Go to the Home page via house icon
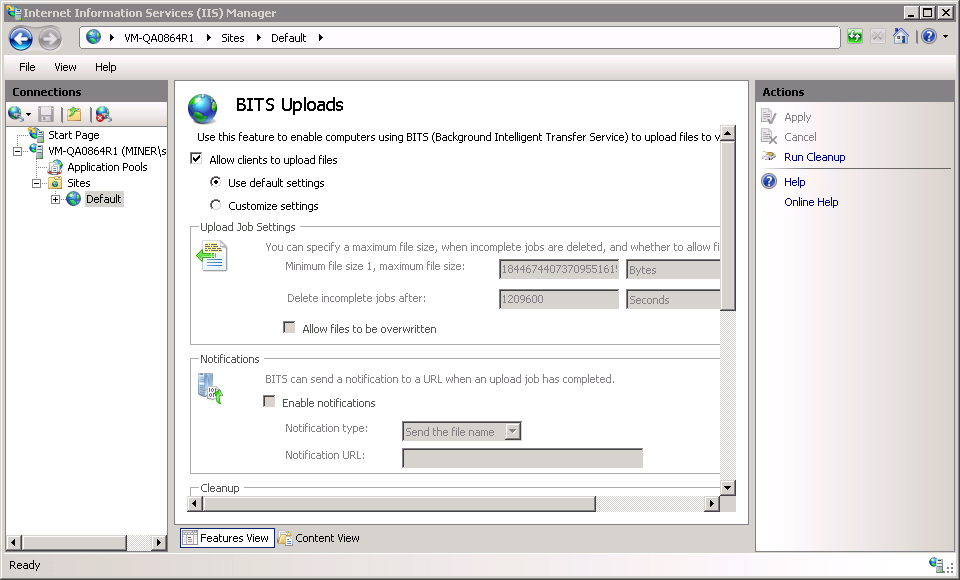This screenshot has height=580, width=960. tap(901, 37)
